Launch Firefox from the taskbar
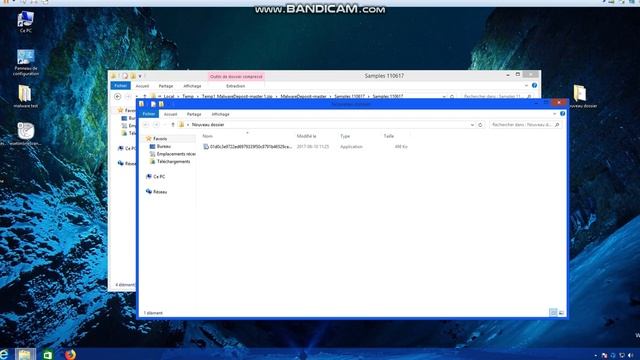 click(x=70, y=354)
